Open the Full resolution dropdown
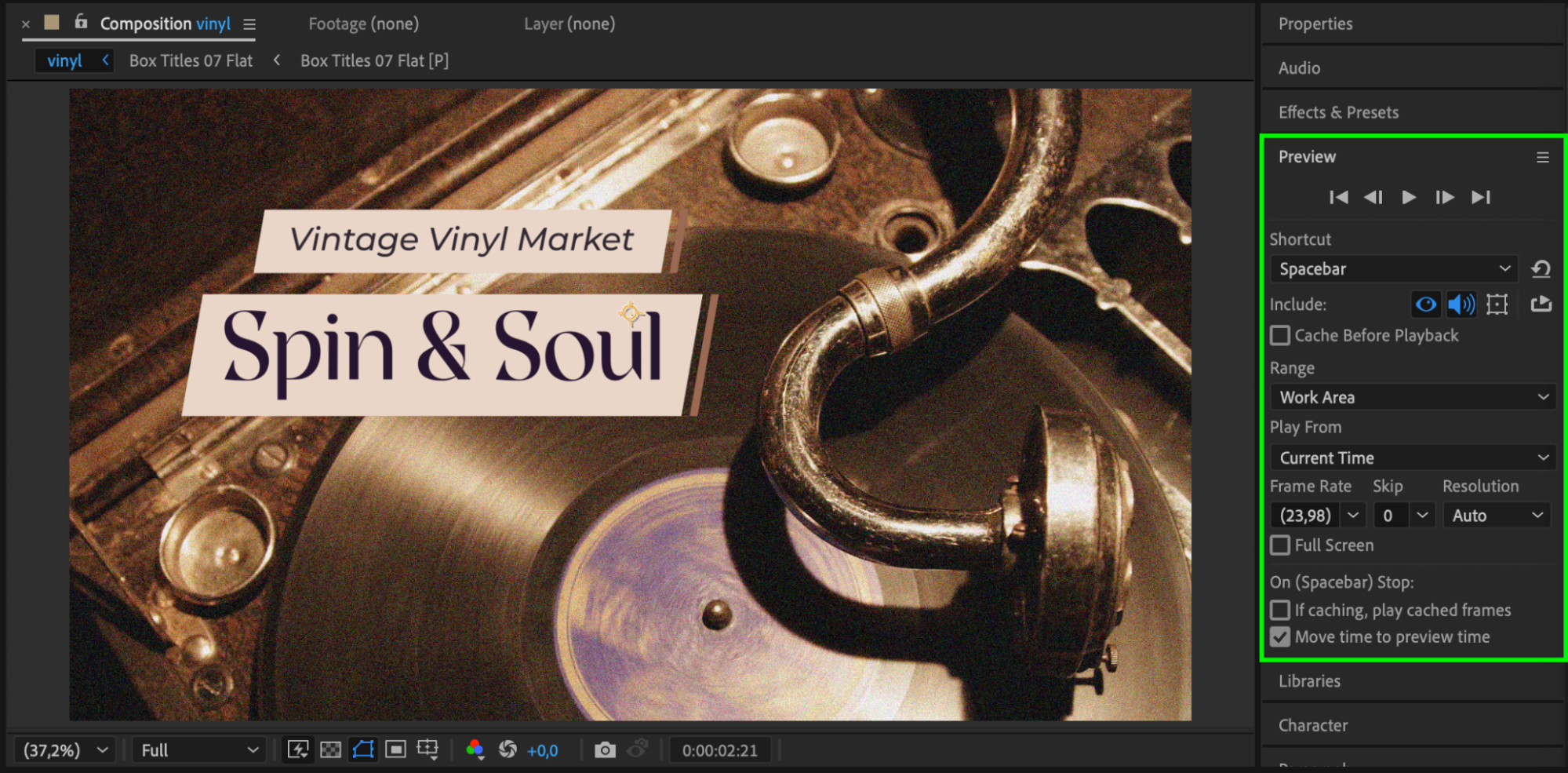 pos(199,750)
